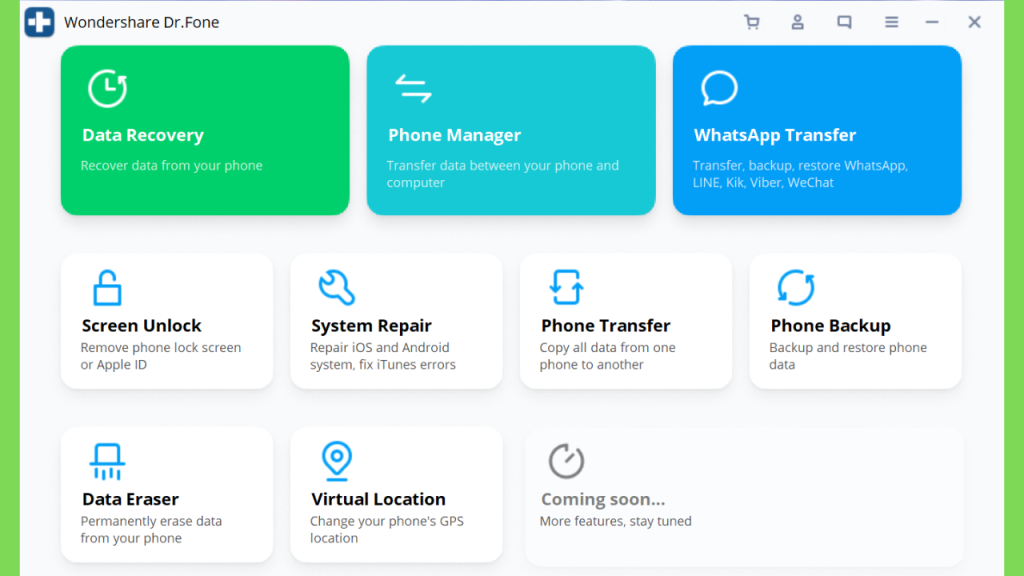Open Screen Unlock card text
This screenshot has width=1024, height=576.
142,325
